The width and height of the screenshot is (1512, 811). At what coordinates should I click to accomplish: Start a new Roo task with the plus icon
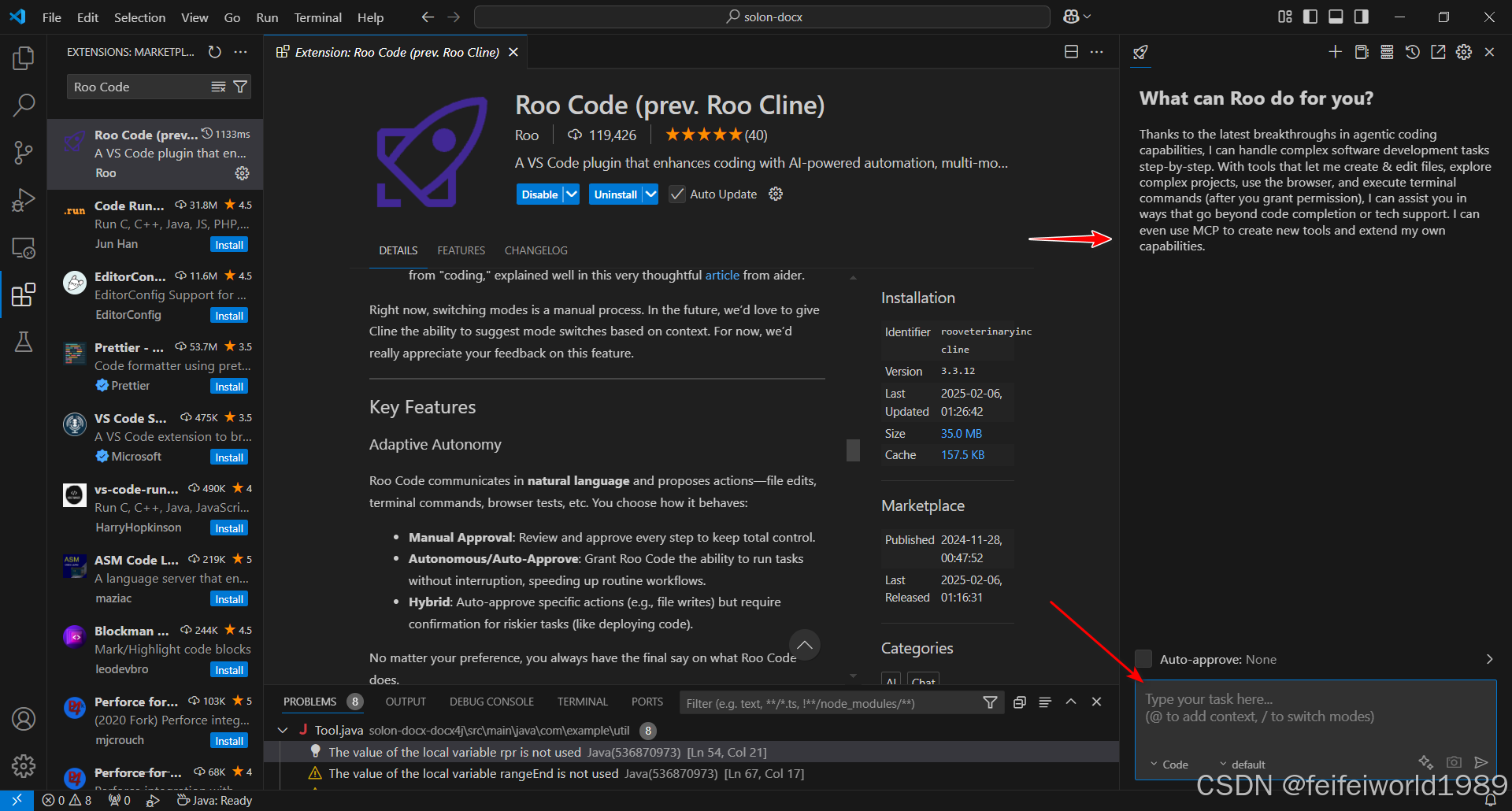[1335, 52]
